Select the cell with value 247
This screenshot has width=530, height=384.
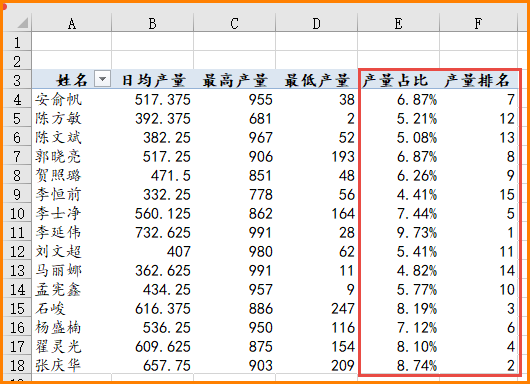317,309
